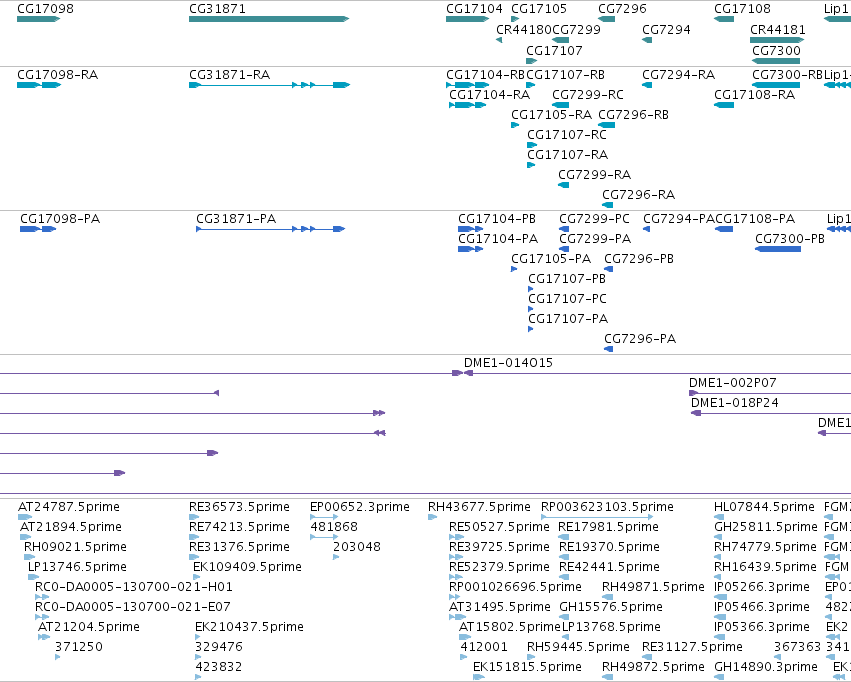Image resolution: width=851 pixels, height=682 pixels.
Task: Click the DME1-002P07 BAC clone label
Action: [x=733, y=383]
